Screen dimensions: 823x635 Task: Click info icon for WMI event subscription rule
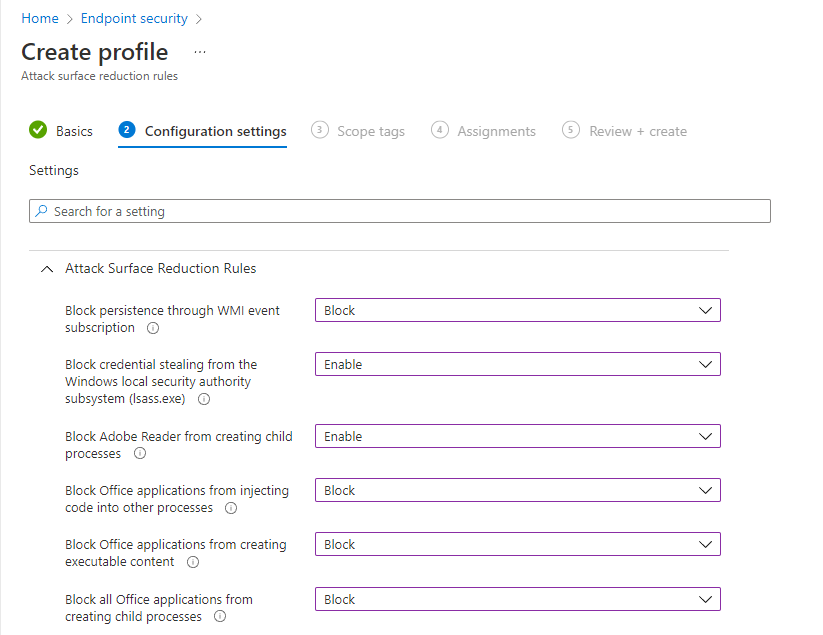153,328
